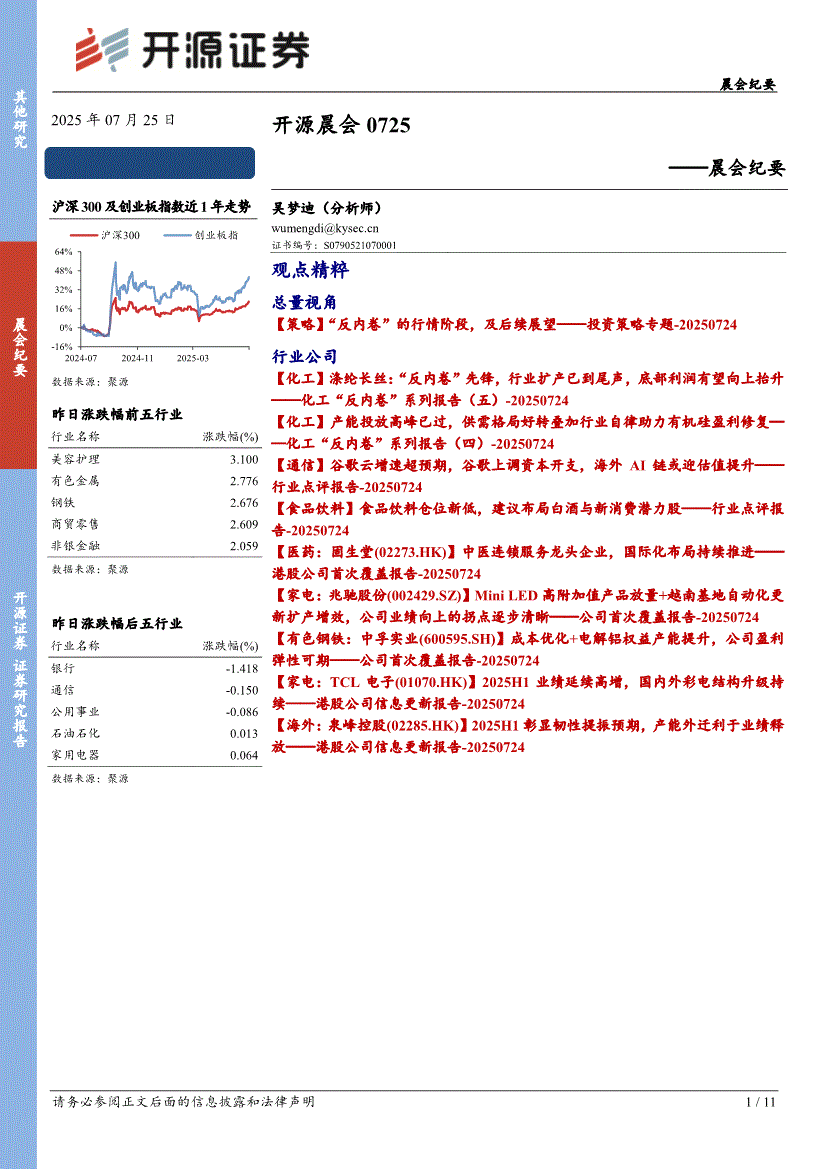Click the ——晨会纪要 subtitle
Viewport: 826px width, 1169px height.
point(727,168)
